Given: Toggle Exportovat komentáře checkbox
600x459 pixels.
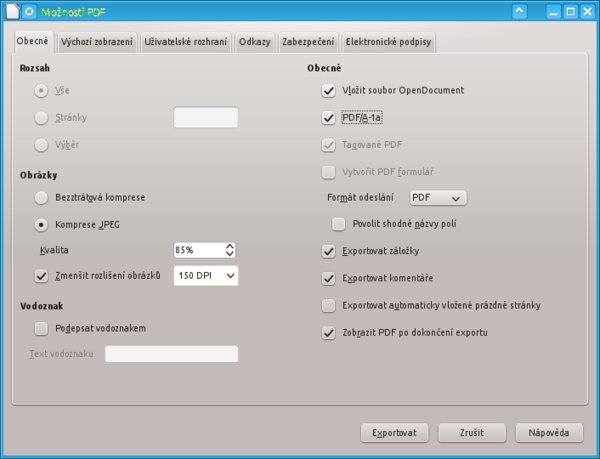Looking at the screenshot, I should pos(328,278).
